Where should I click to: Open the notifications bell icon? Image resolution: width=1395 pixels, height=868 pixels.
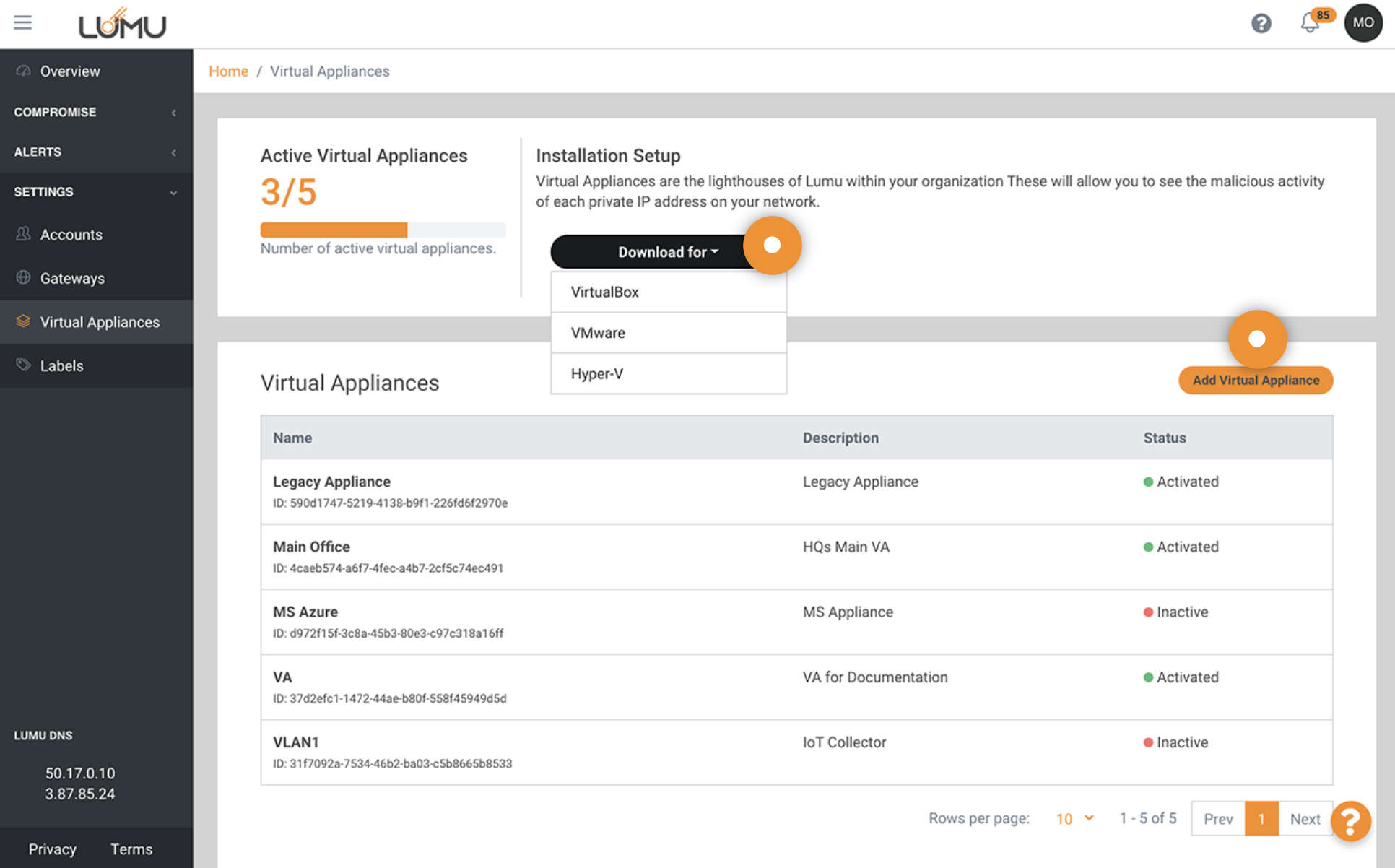tap(1310, 23)
